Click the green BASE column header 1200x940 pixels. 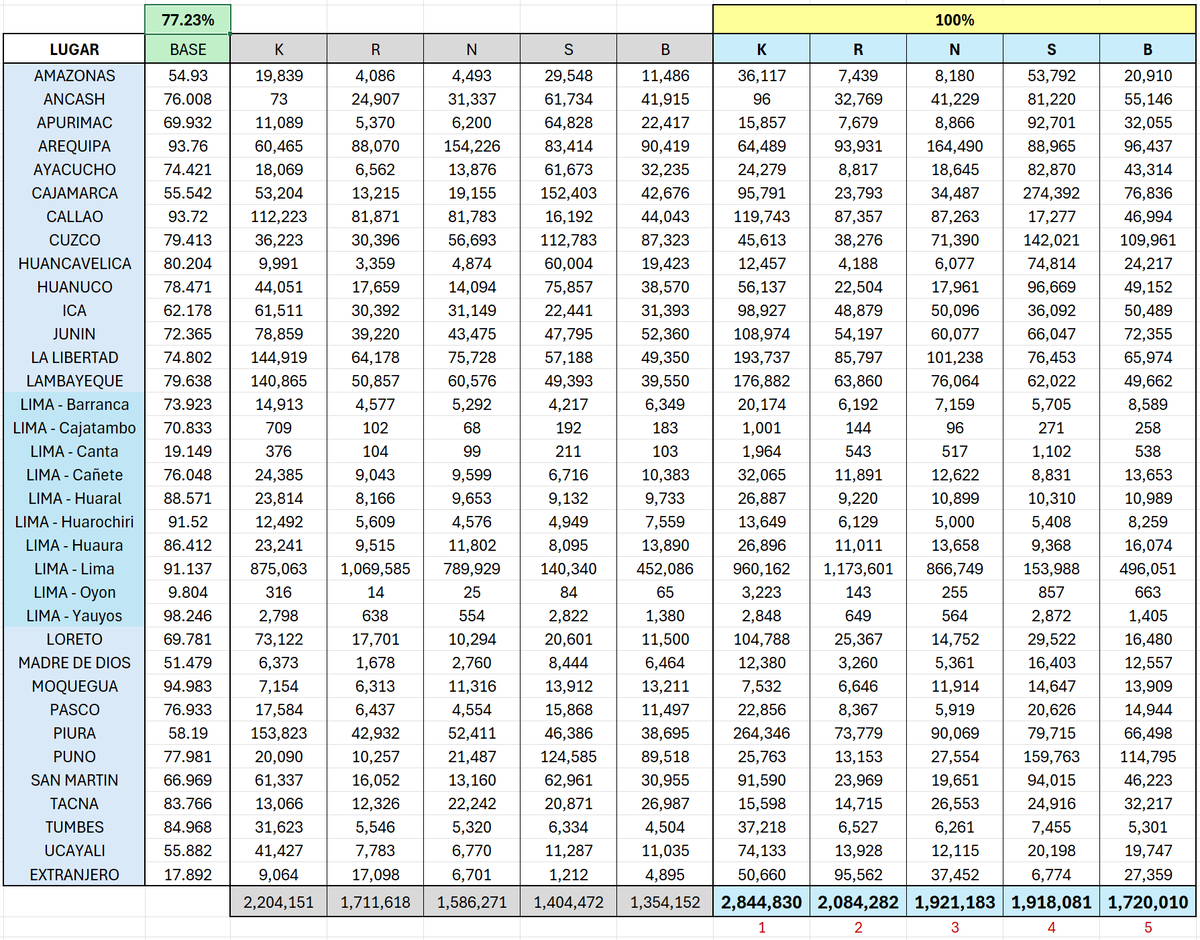coord(188,49)
